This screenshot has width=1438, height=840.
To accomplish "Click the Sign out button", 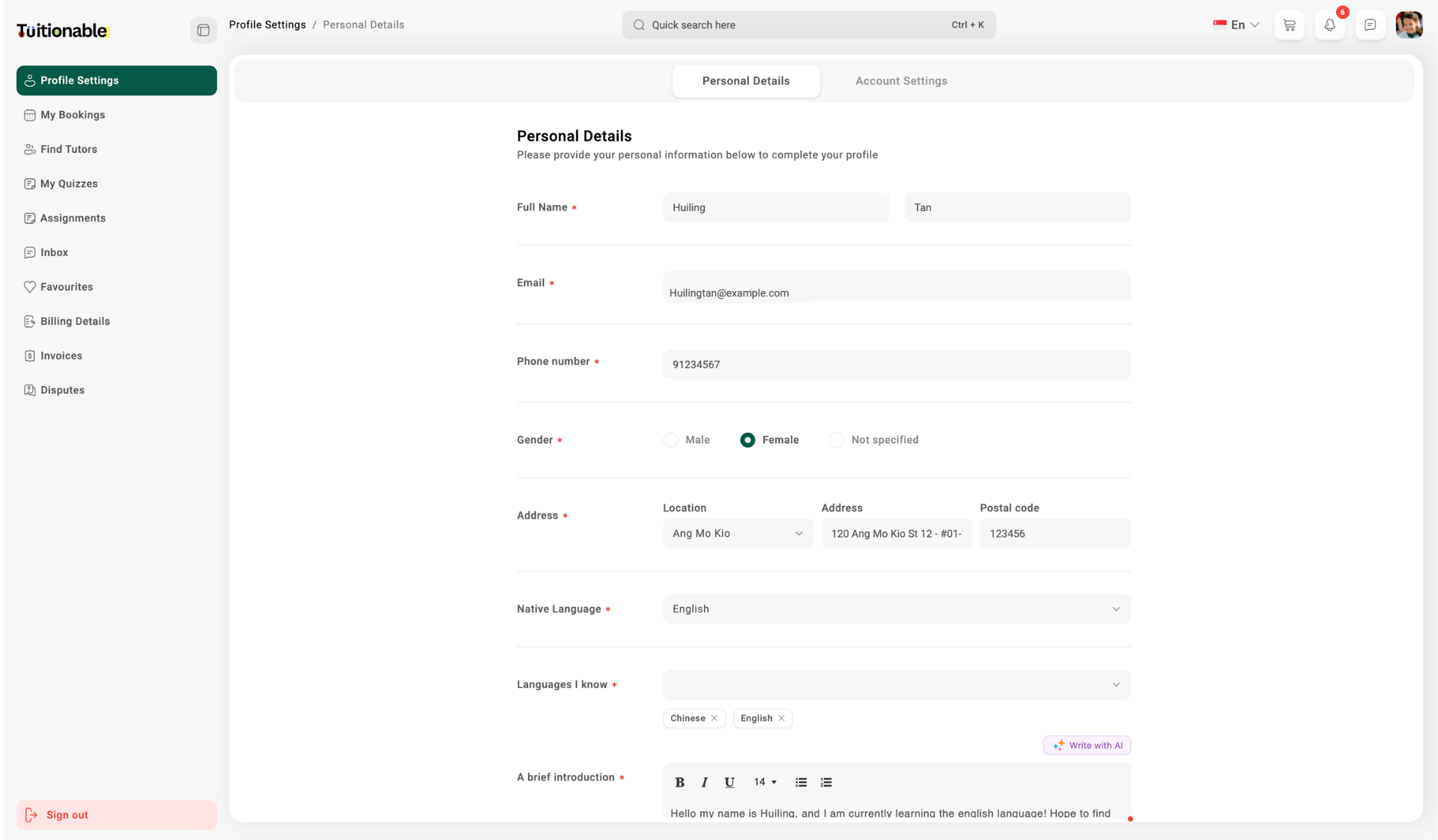I will (x=116, y=815).
